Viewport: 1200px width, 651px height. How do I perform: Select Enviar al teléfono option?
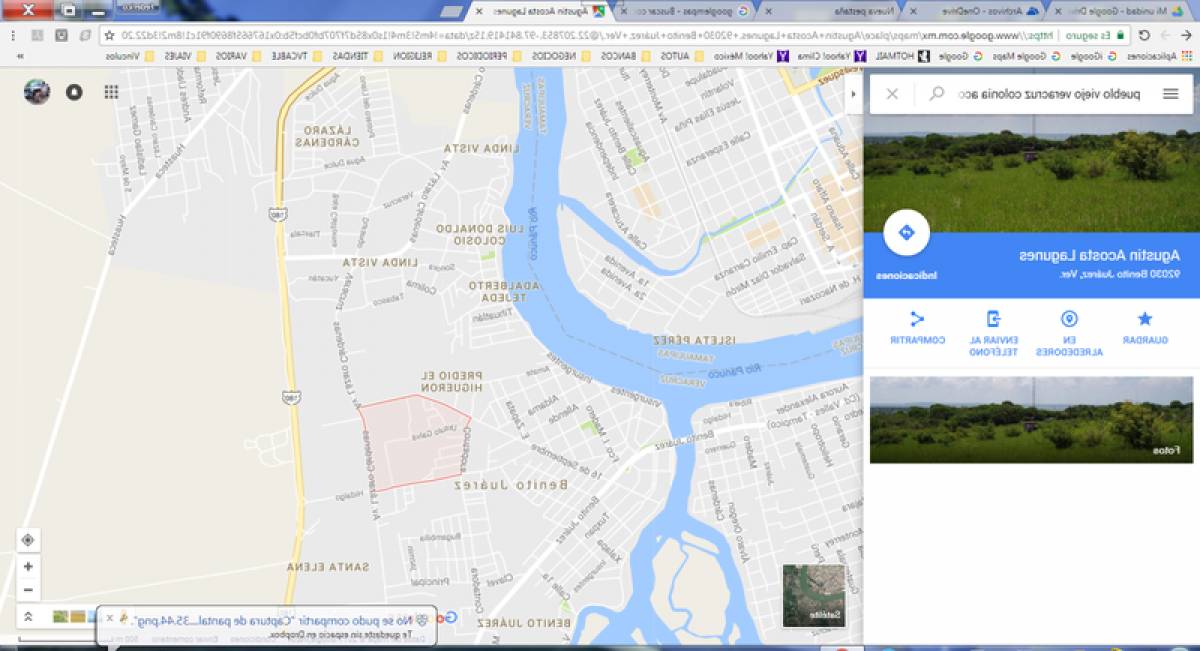pyautogui.click(x=993, y=320)
